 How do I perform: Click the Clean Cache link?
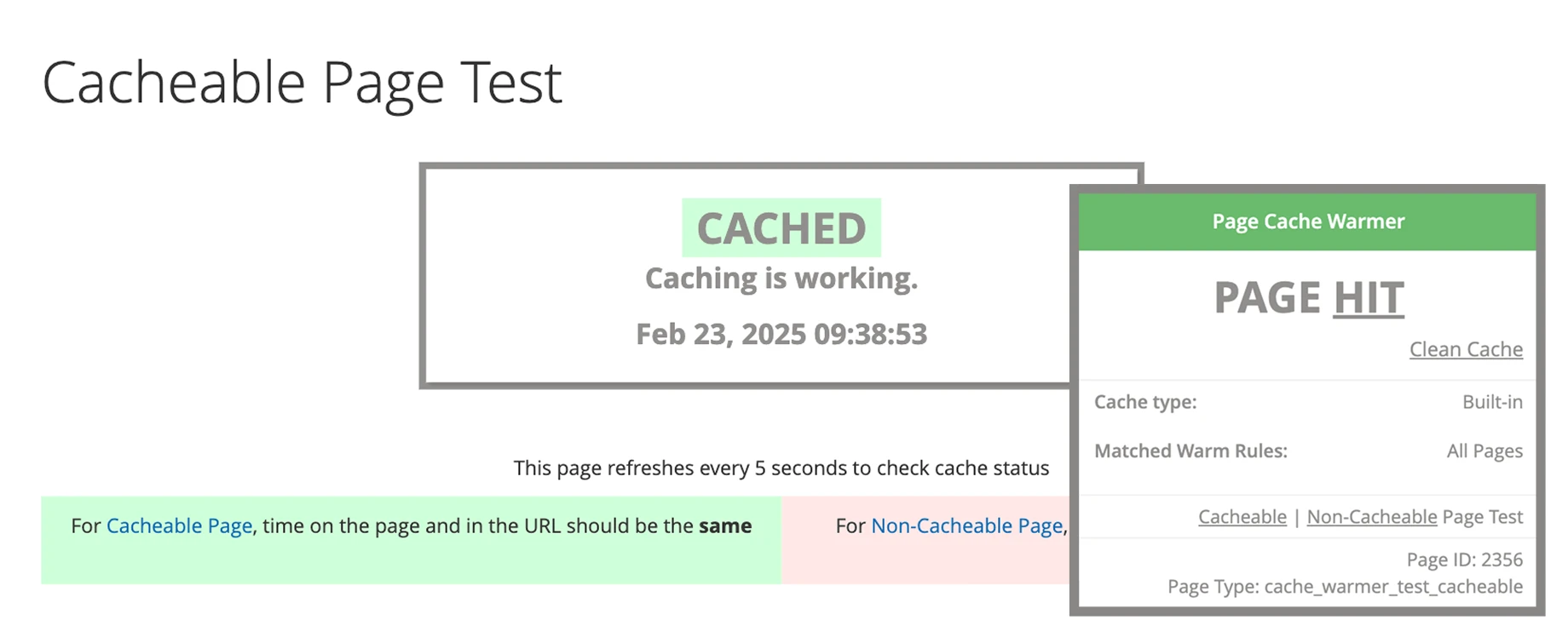click(1465, 349)
